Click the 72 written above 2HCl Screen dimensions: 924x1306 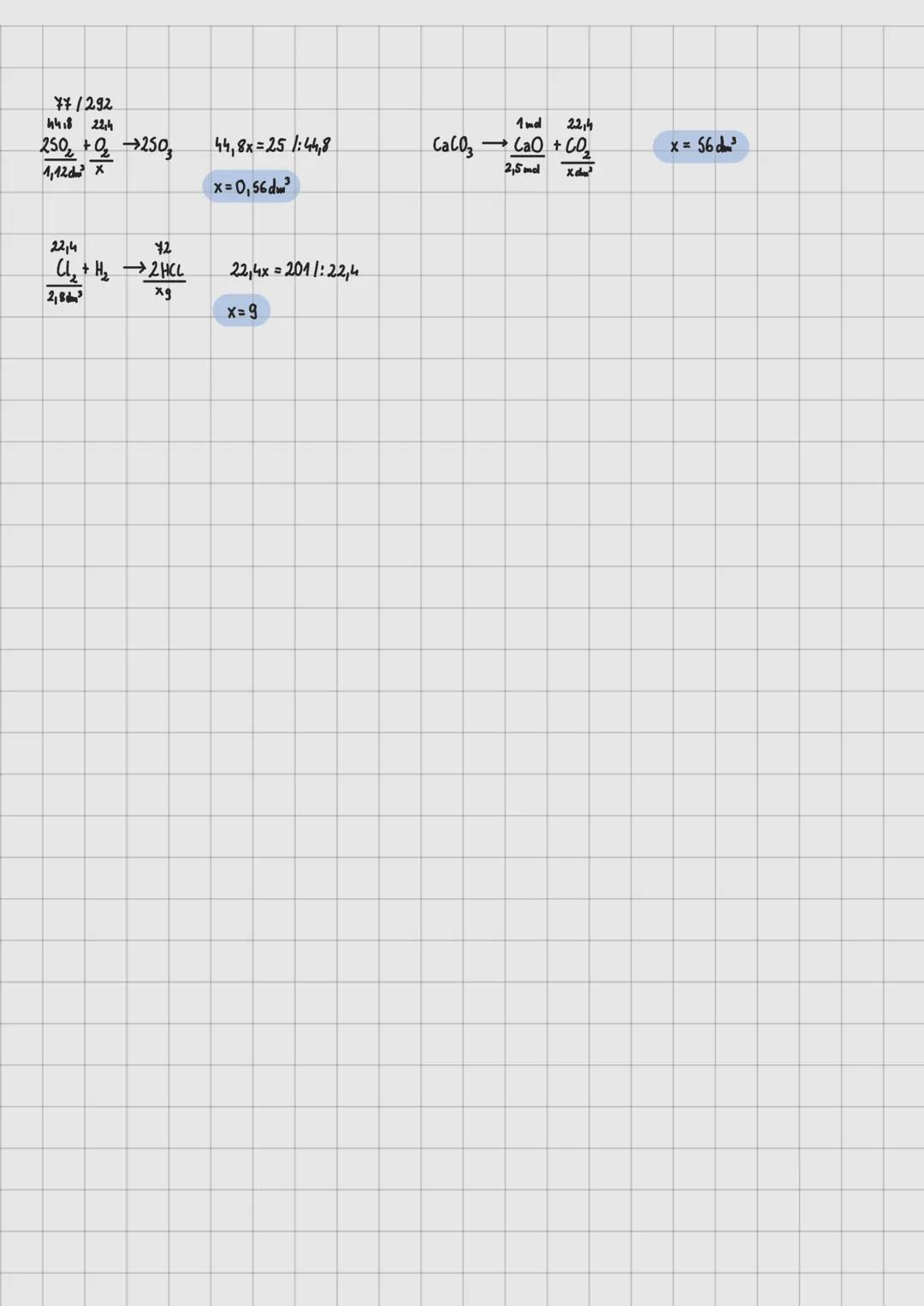click(x=163, y=248)
